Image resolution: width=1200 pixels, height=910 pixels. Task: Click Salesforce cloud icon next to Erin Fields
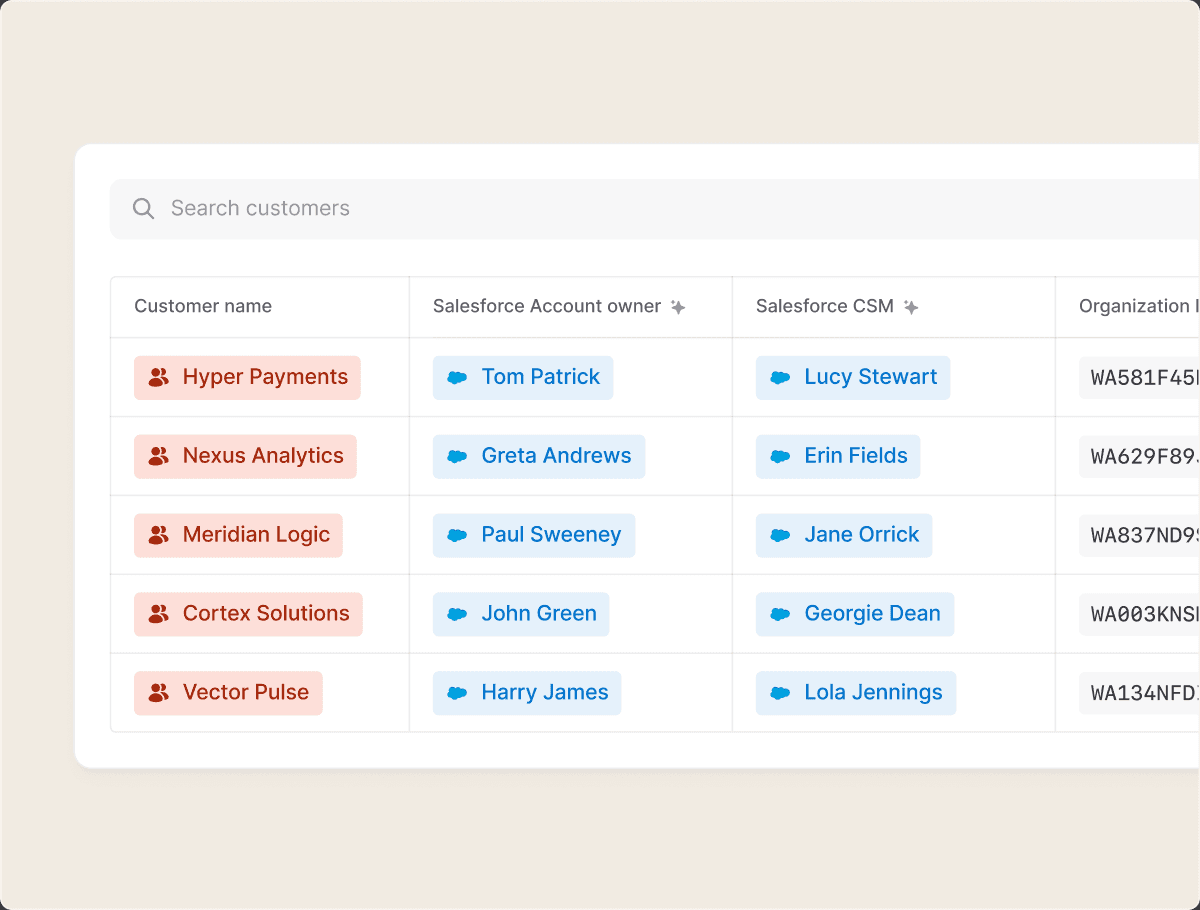pos(780,457)
